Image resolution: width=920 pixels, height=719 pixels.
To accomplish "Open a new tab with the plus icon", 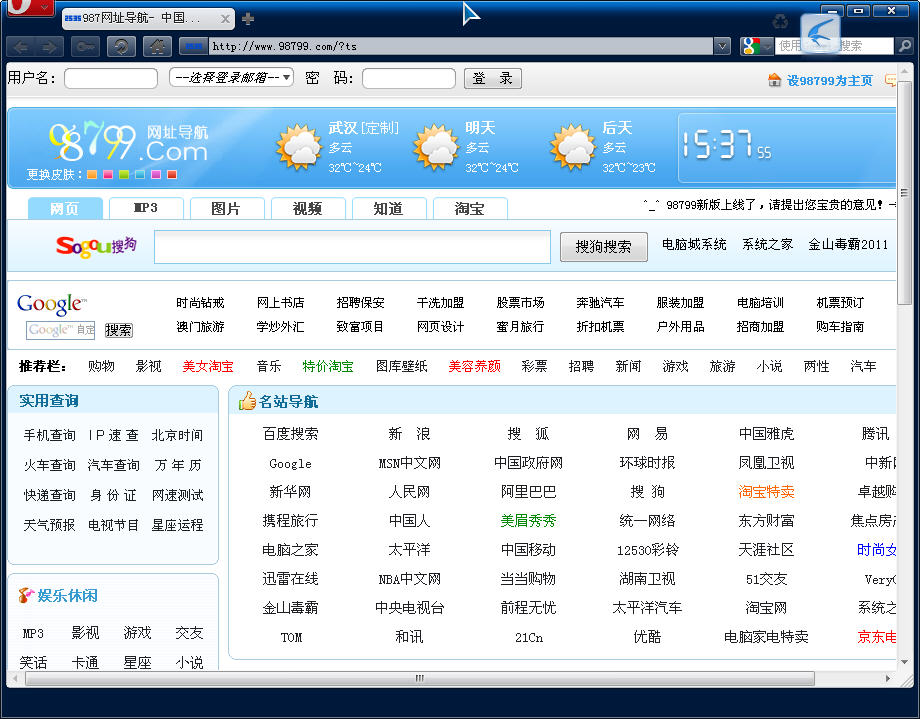I will pos(248,19).
